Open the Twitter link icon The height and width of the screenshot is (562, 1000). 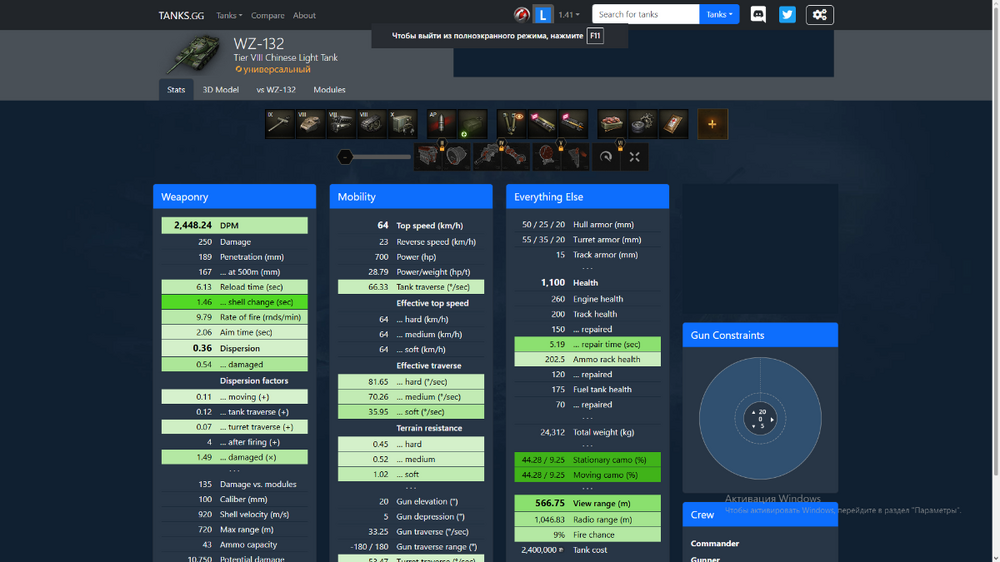click(x=787, y=15)
